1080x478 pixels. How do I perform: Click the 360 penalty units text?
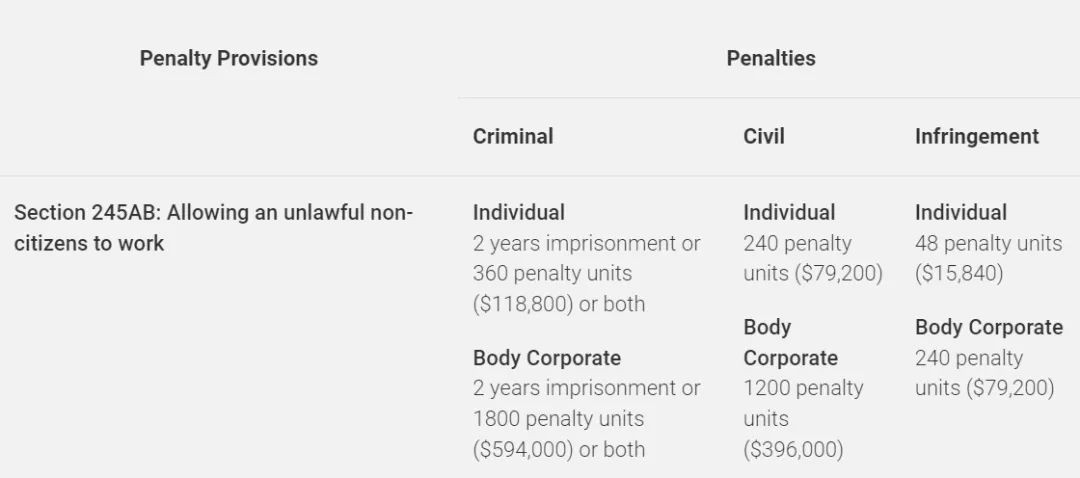tap(552, 273)
